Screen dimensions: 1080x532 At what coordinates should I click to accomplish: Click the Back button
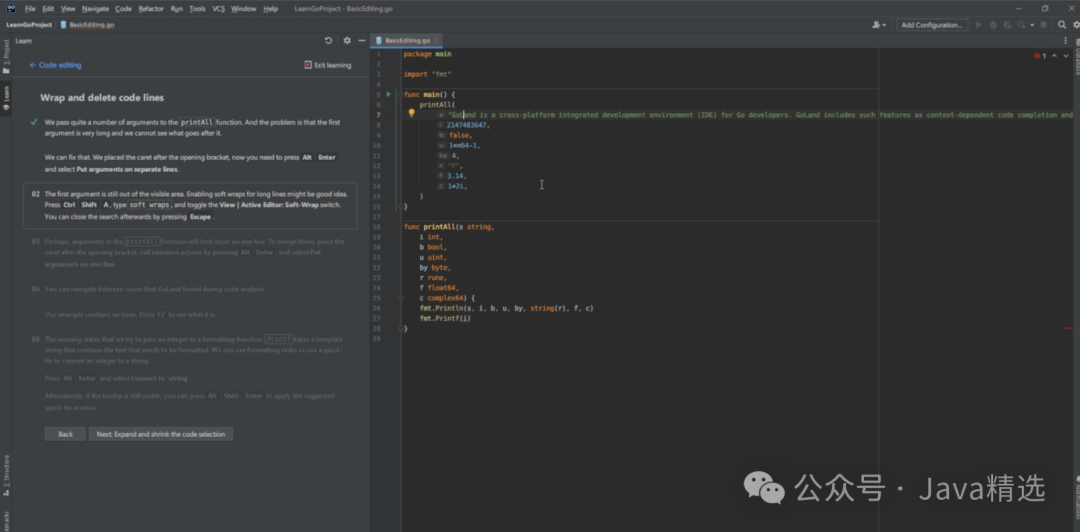point(65,434)
